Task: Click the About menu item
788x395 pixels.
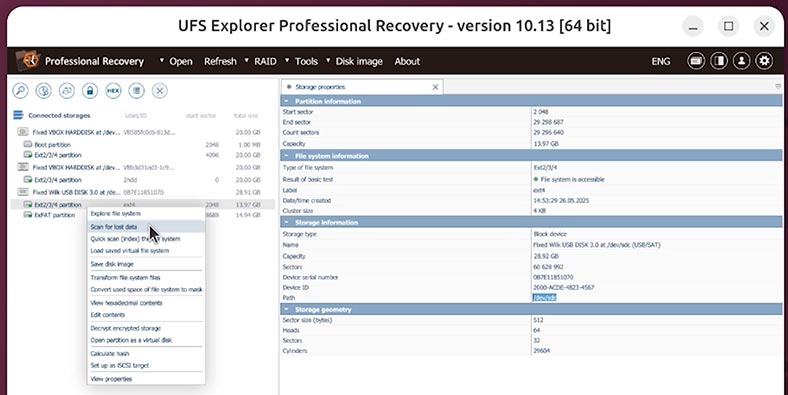Action: point(407,61)
